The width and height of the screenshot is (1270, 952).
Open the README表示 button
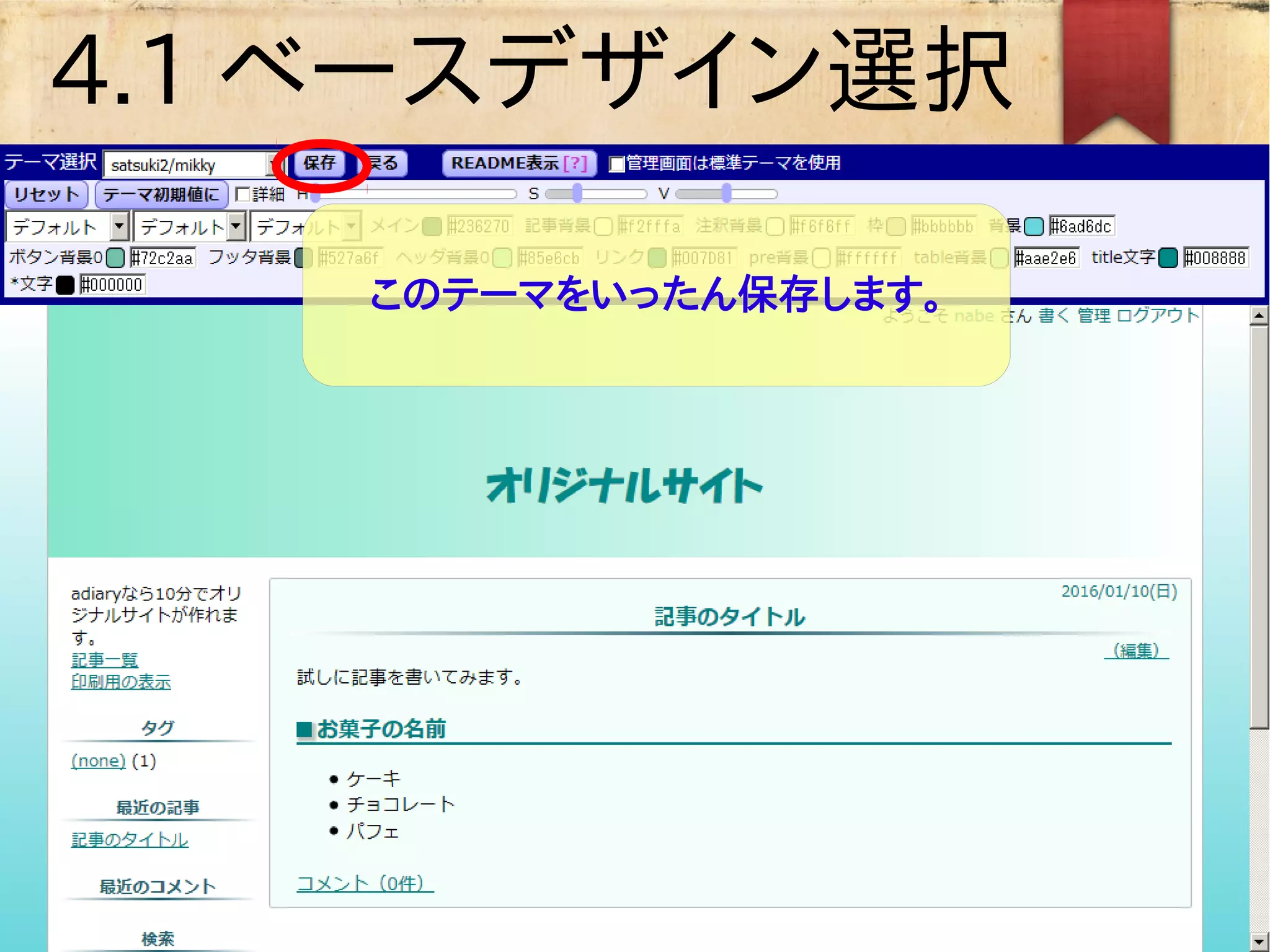coord(519,164)
